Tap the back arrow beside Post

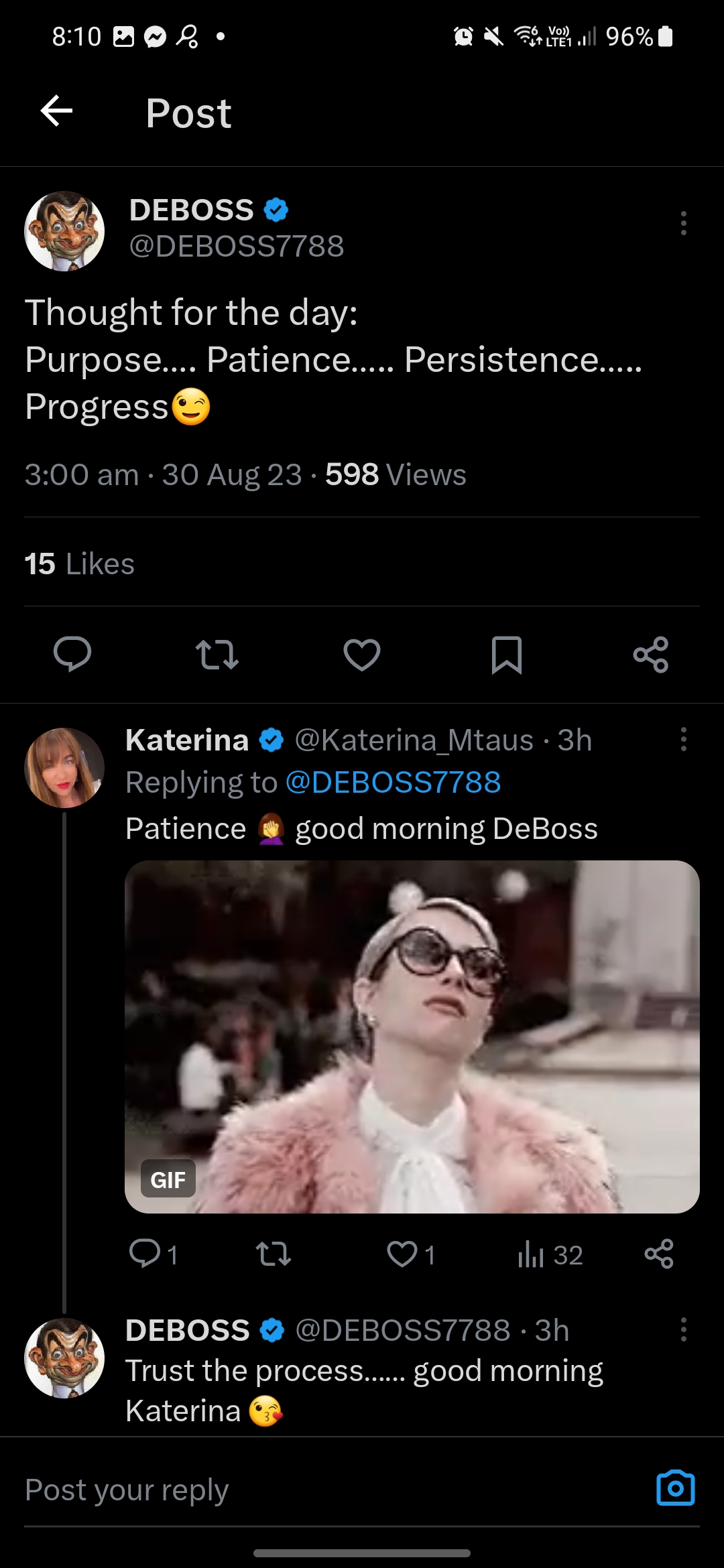pos(57,111)
